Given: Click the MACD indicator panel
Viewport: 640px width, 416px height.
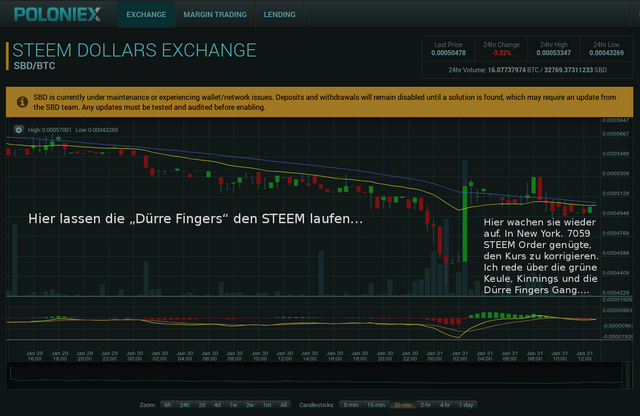Looking at the screenshot, I should [x=303, y=318].
